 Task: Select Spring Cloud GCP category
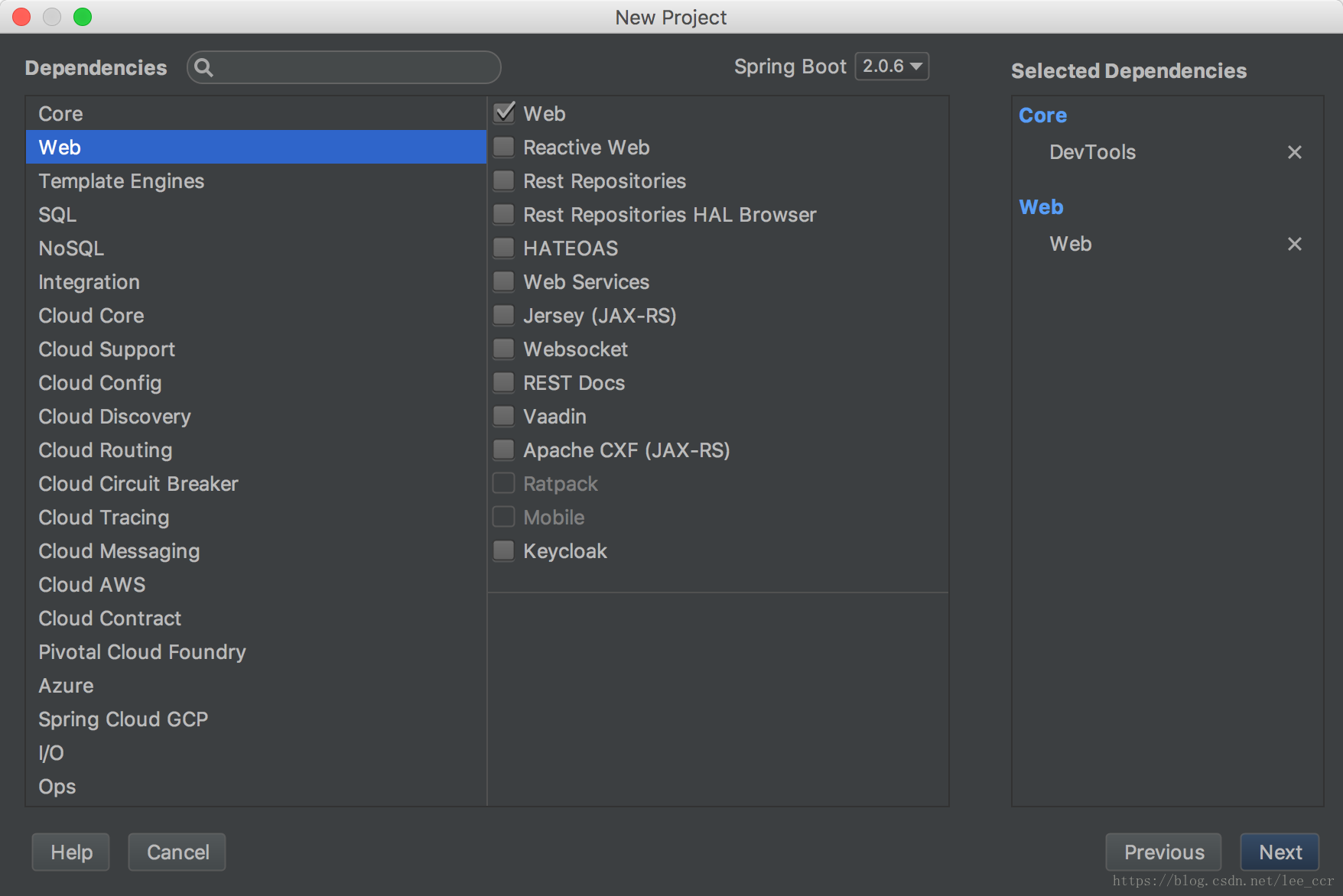(256, 719)
